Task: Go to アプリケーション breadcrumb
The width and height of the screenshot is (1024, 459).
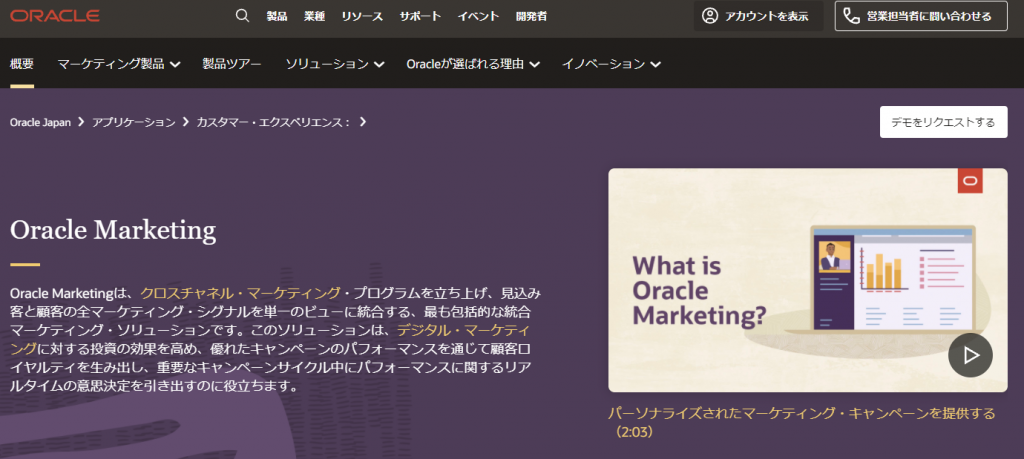Action: [x=134, y=122]
